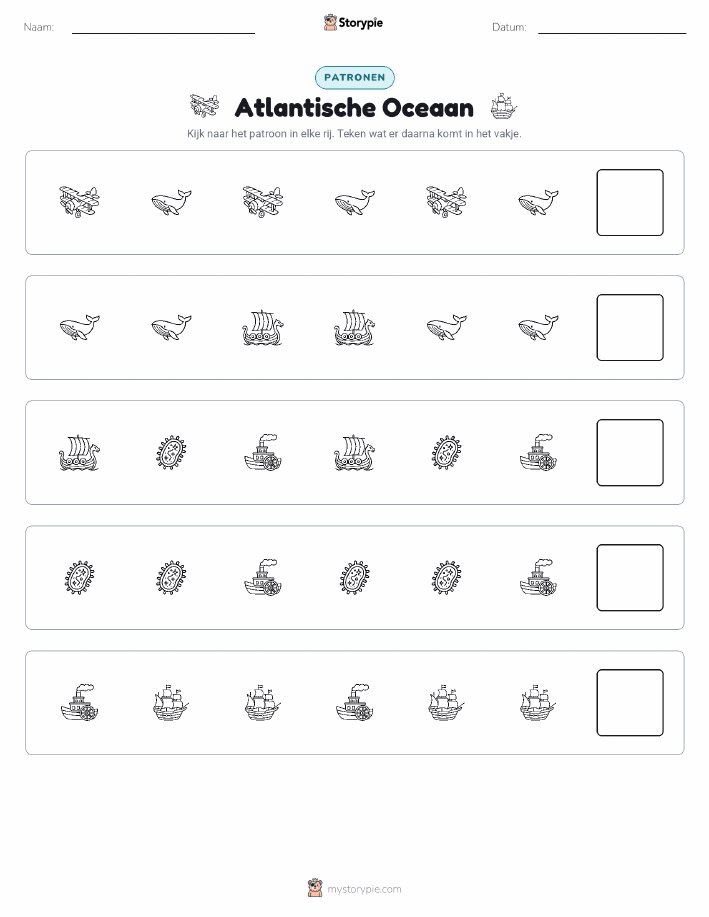Click the Naam input line
This screenshot has width=709, height=917.
point(163,28)
